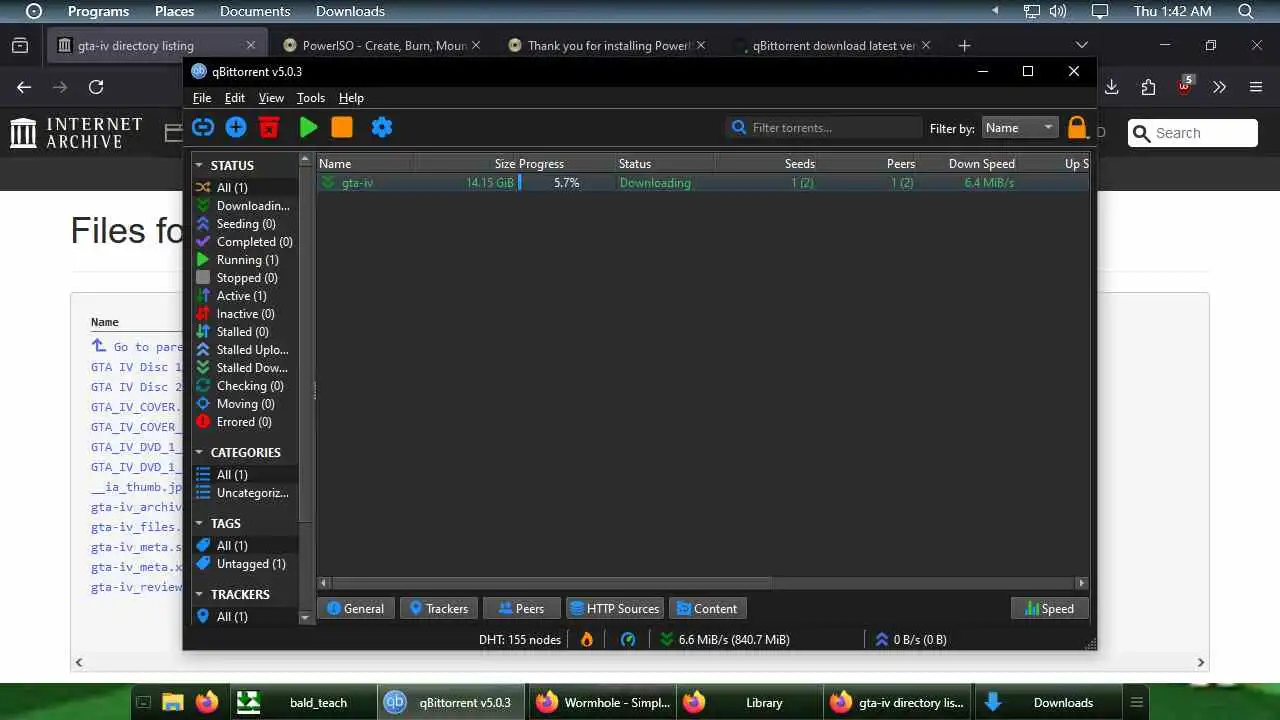Viewport: 1280px width, 720px height.
Task: Select the gta-iv torrent row
Action: coord(703,183)
